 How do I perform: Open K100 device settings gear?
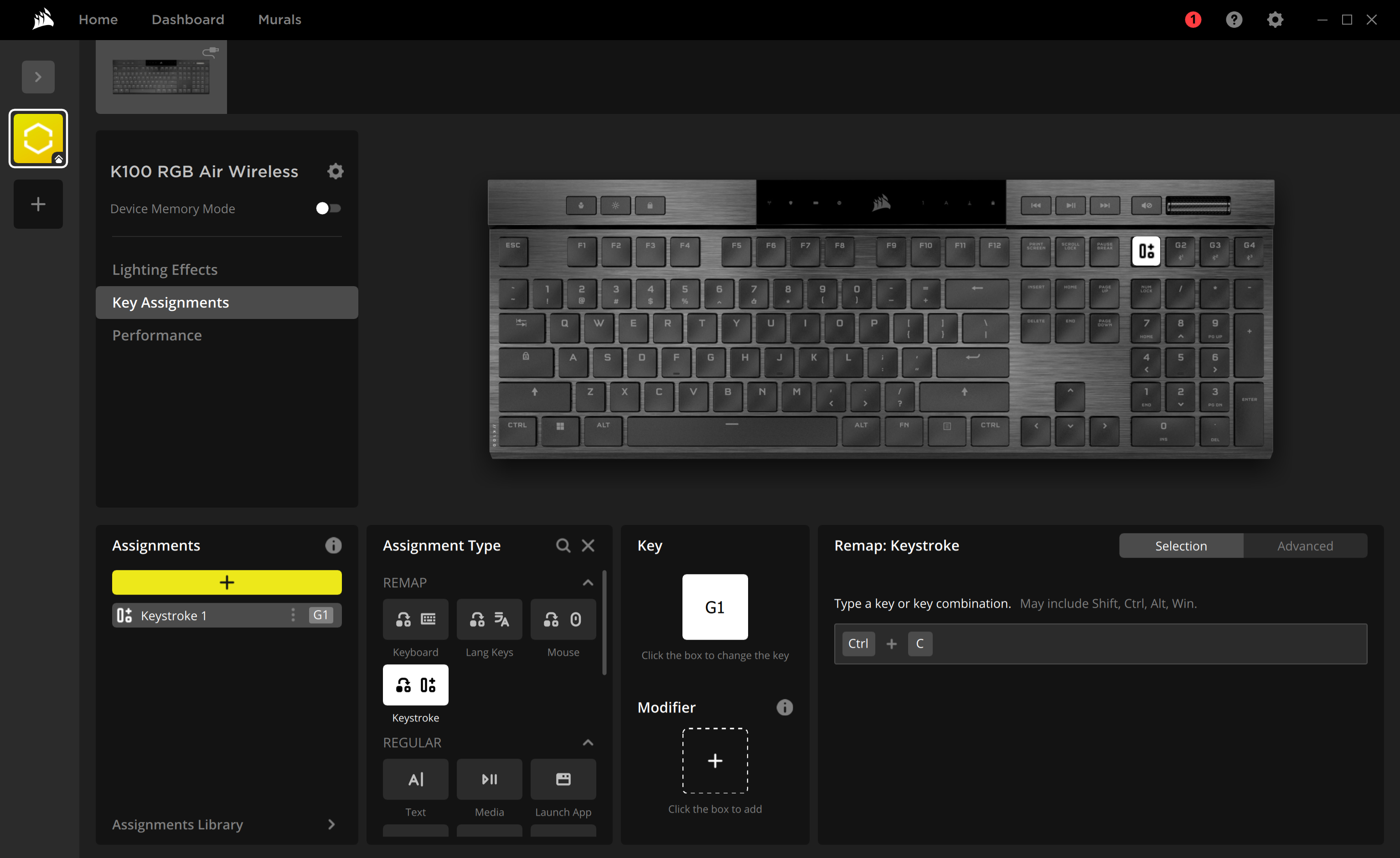pyautogui.click(x=335, y=171)
